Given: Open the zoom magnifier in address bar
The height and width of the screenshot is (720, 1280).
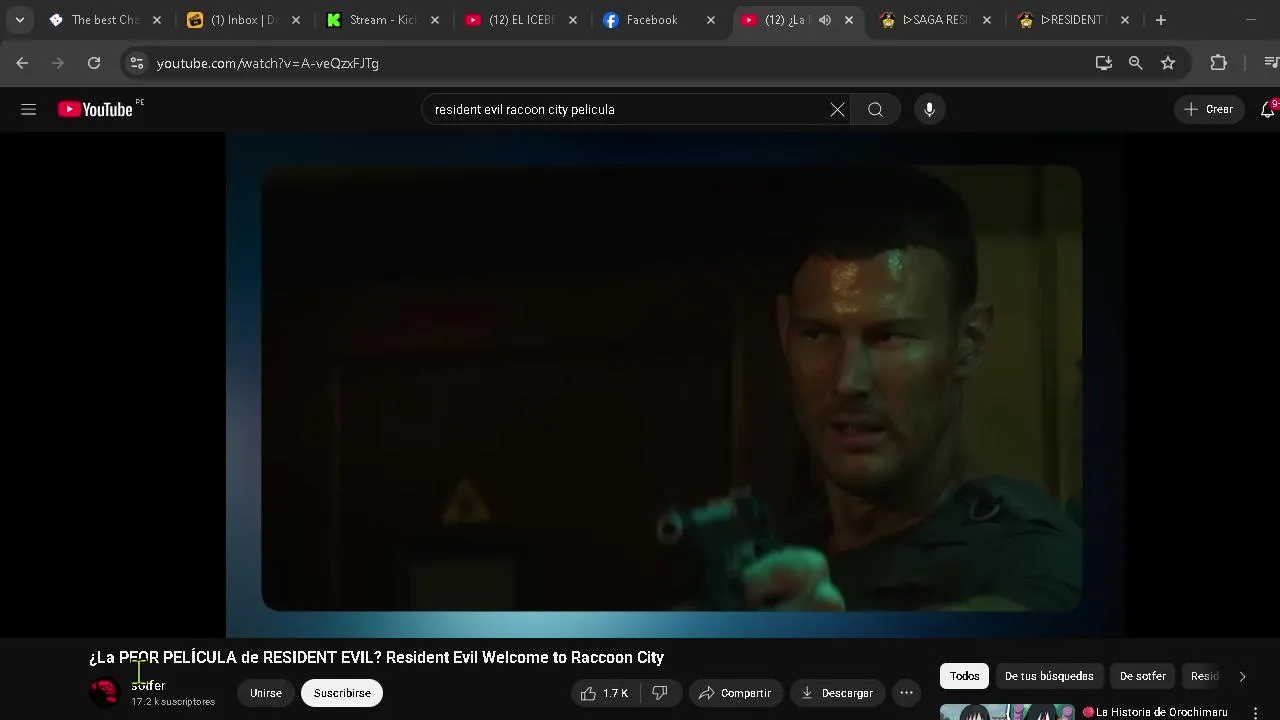Looking at the screenshot, I should (x=1136, y=63).
